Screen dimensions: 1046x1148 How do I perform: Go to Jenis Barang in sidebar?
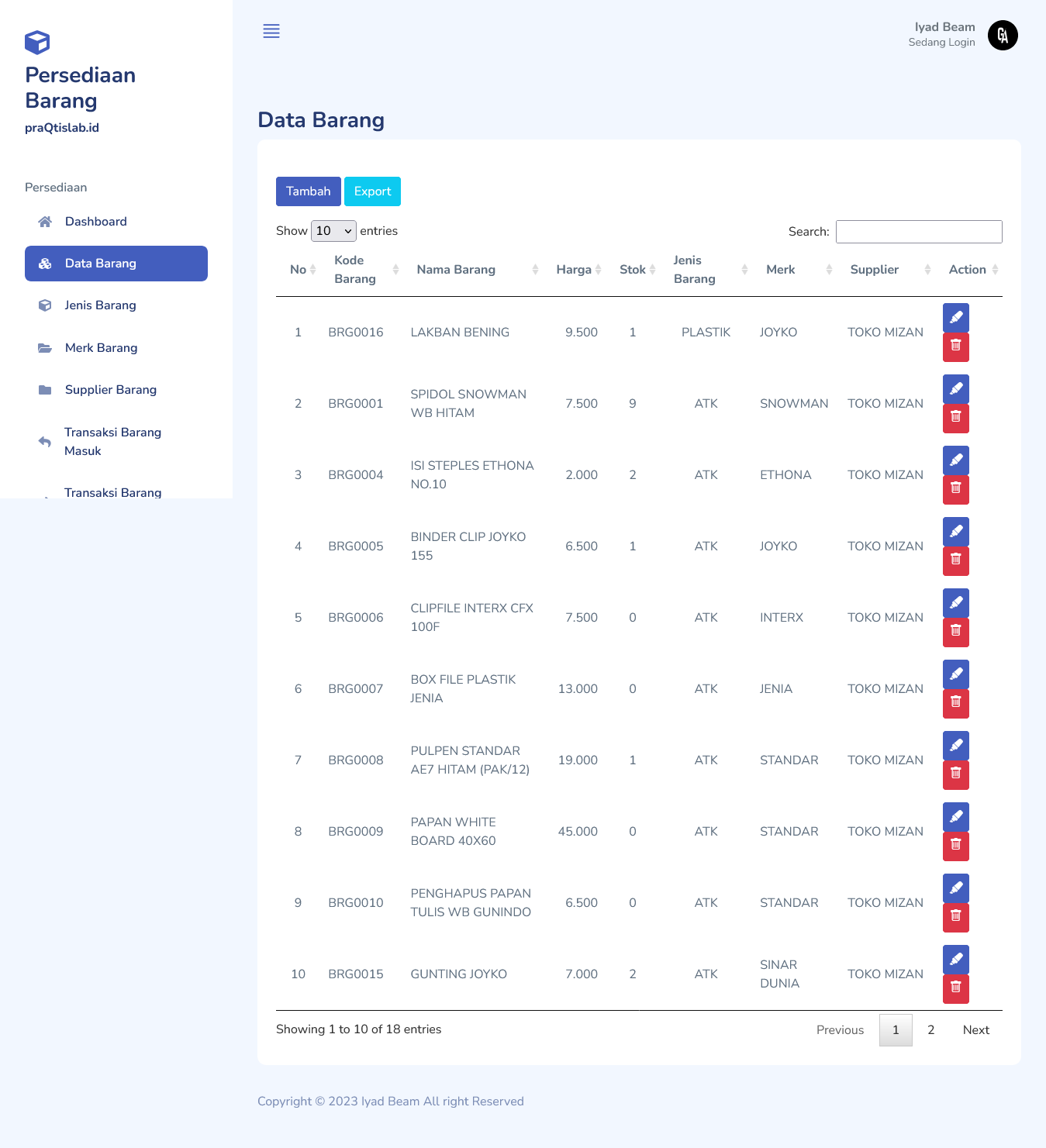pos(100,305)
